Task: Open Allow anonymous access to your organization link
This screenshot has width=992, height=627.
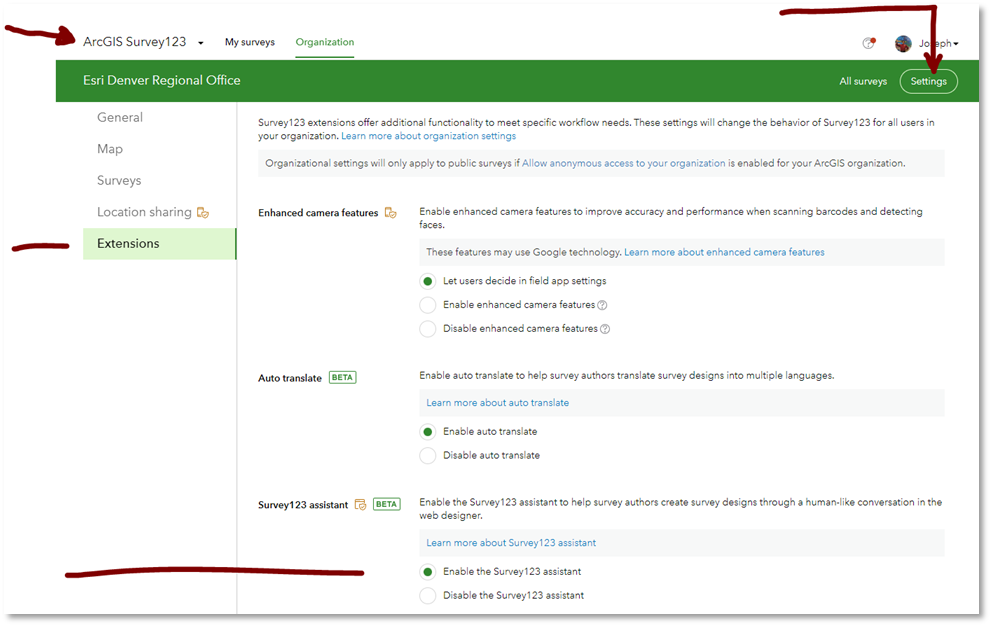Action: coord(623,163)
